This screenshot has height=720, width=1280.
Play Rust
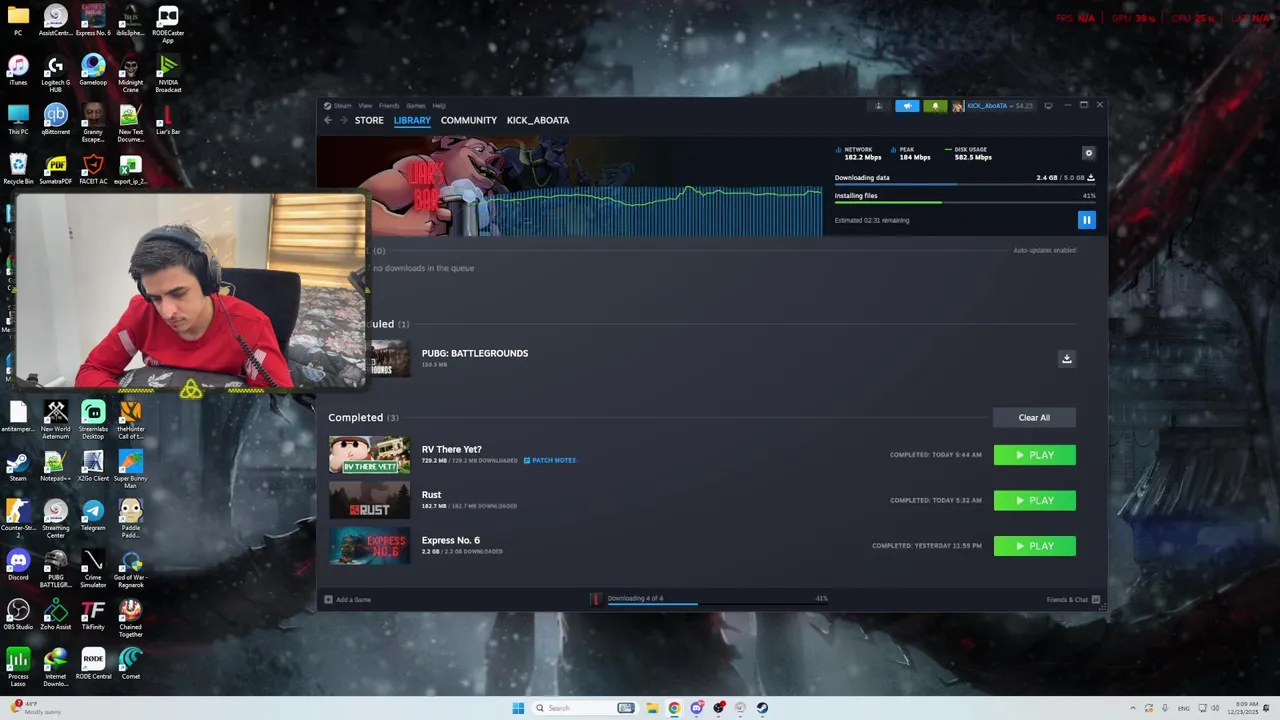[1035, 500]
